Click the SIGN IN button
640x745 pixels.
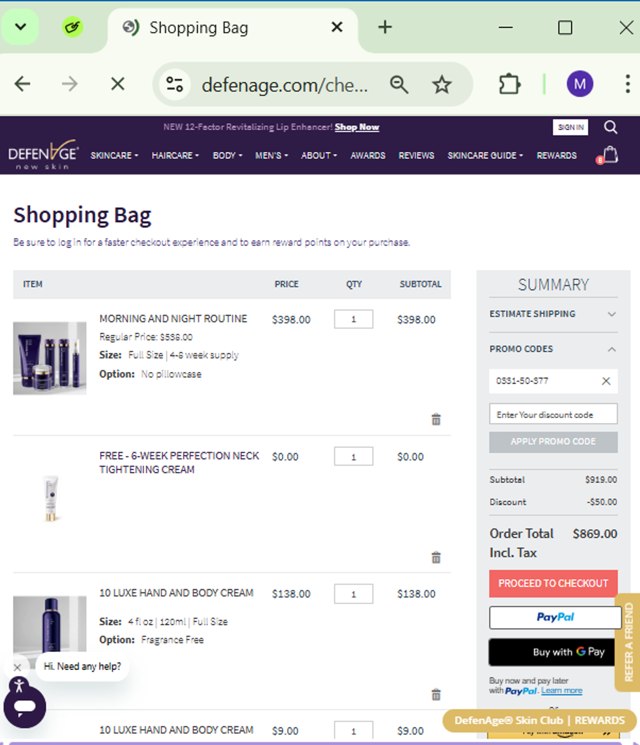point(570,127)
